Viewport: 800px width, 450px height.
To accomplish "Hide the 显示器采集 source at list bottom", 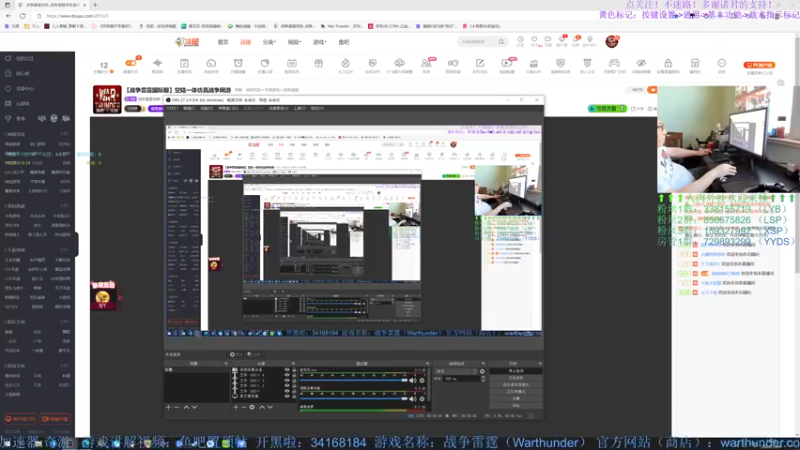I will (287, 395).
